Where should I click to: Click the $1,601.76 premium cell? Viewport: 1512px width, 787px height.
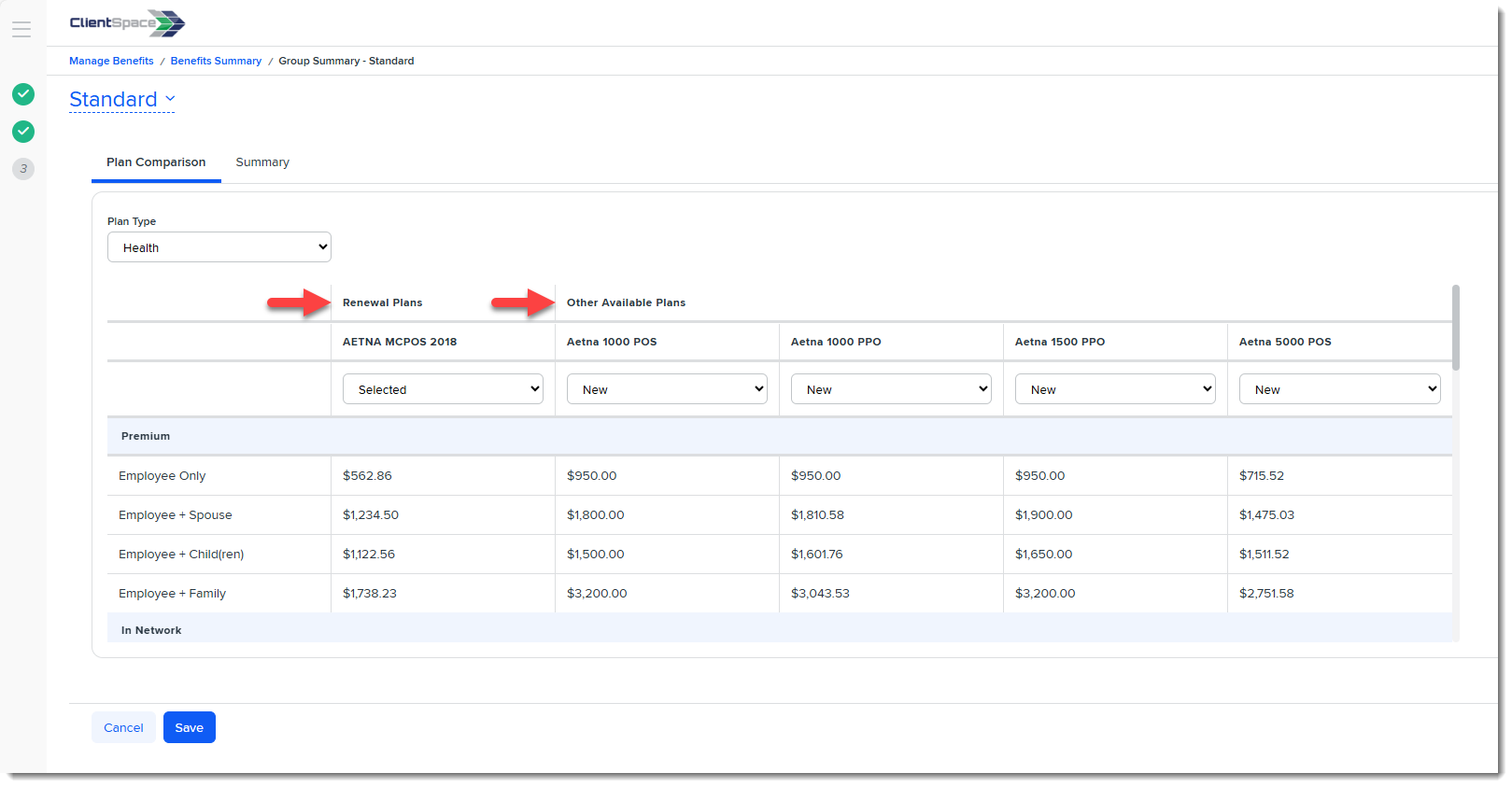coord(817,554)
